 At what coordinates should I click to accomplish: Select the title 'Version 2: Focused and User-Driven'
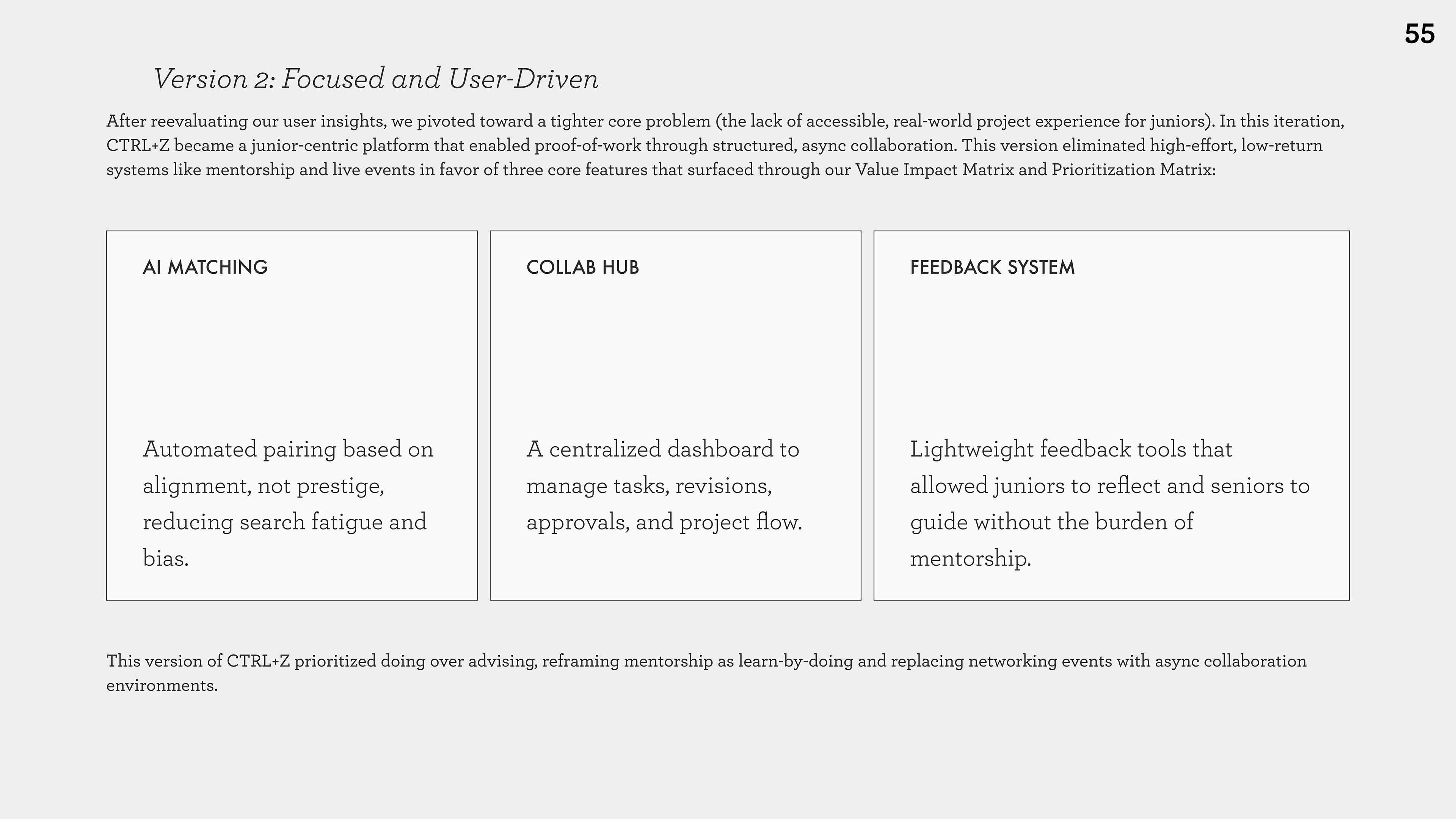click(376, 78)
